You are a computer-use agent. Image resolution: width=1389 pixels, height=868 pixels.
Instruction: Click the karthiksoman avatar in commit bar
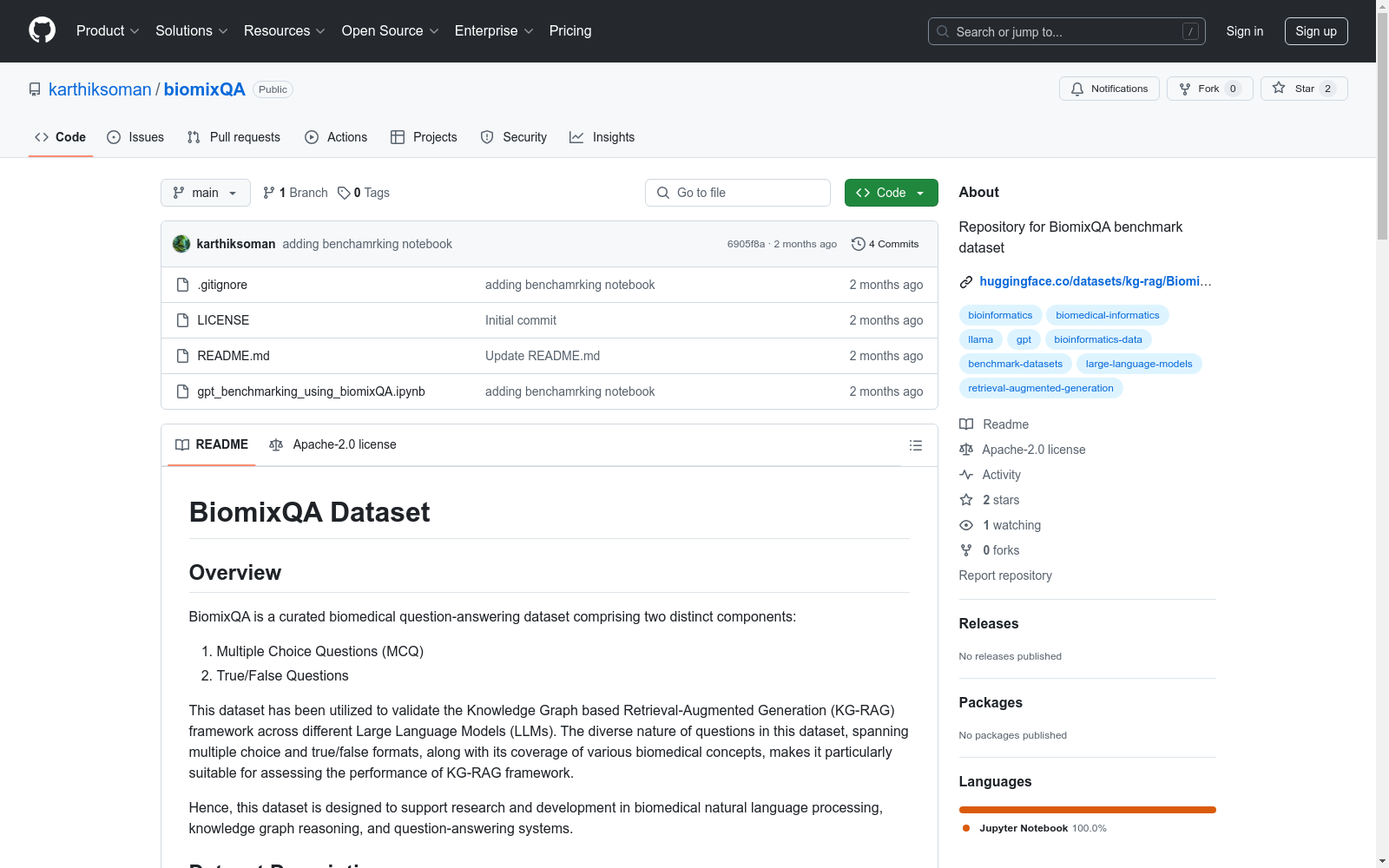coord(181,244)
